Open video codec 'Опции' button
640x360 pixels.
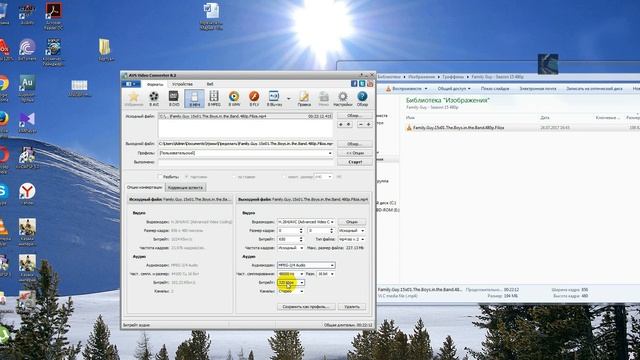pos(352,222)
